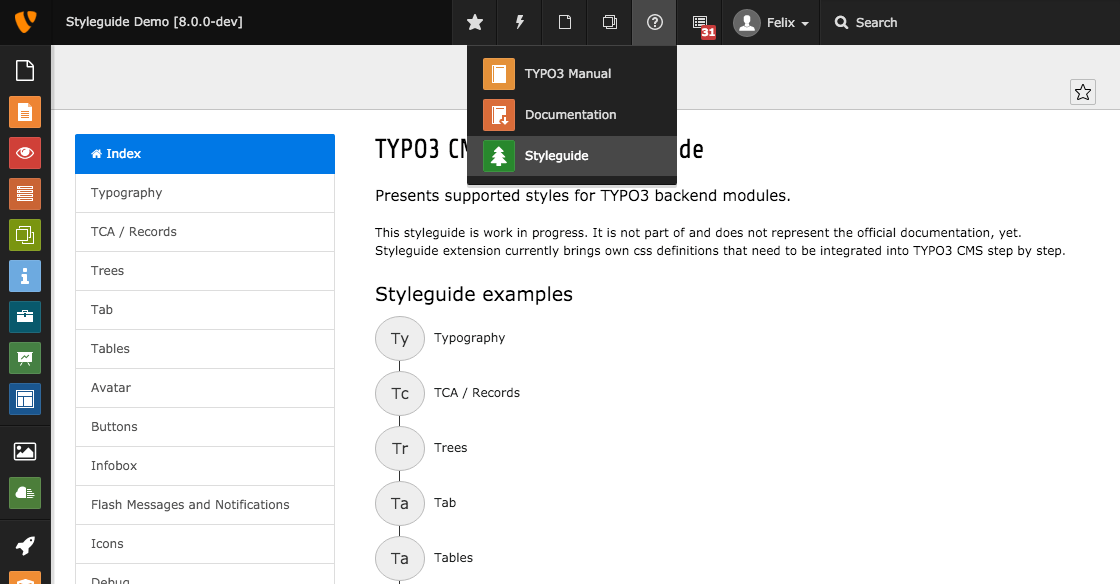Click TCA / Records text in examples list
The image size is (1120, 584).
(x=477, y=393)
